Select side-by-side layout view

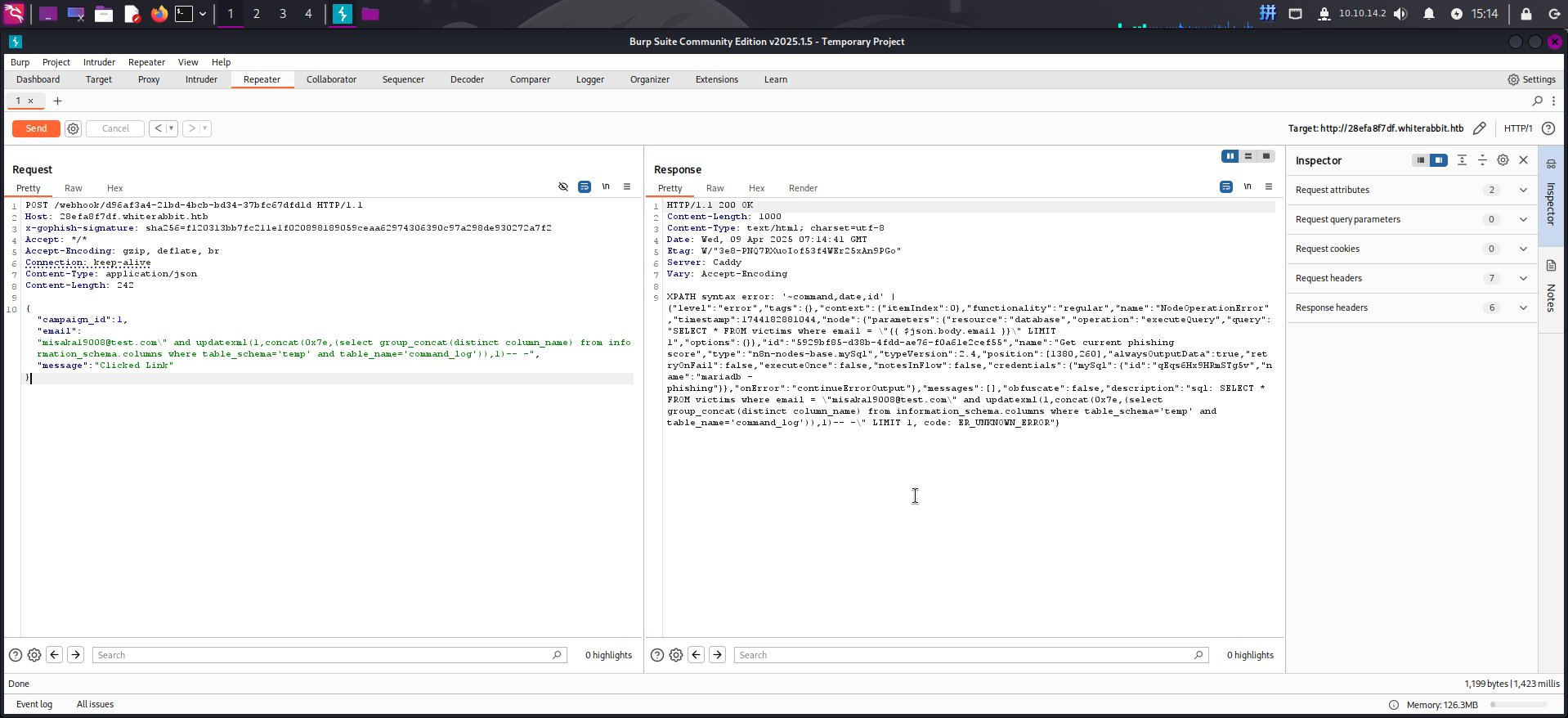1230,156
